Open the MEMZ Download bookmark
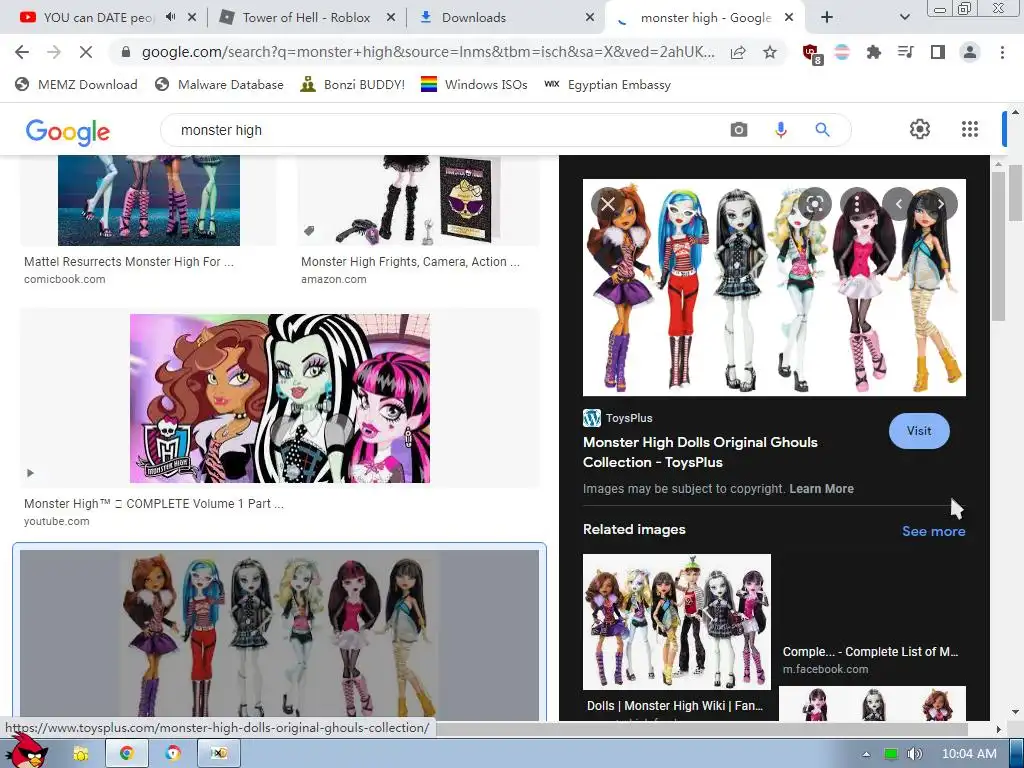 (76, 84)
